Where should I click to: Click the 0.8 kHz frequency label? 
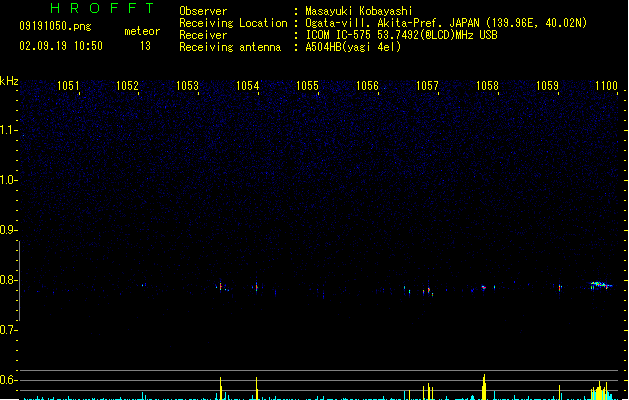pos(8,280)
